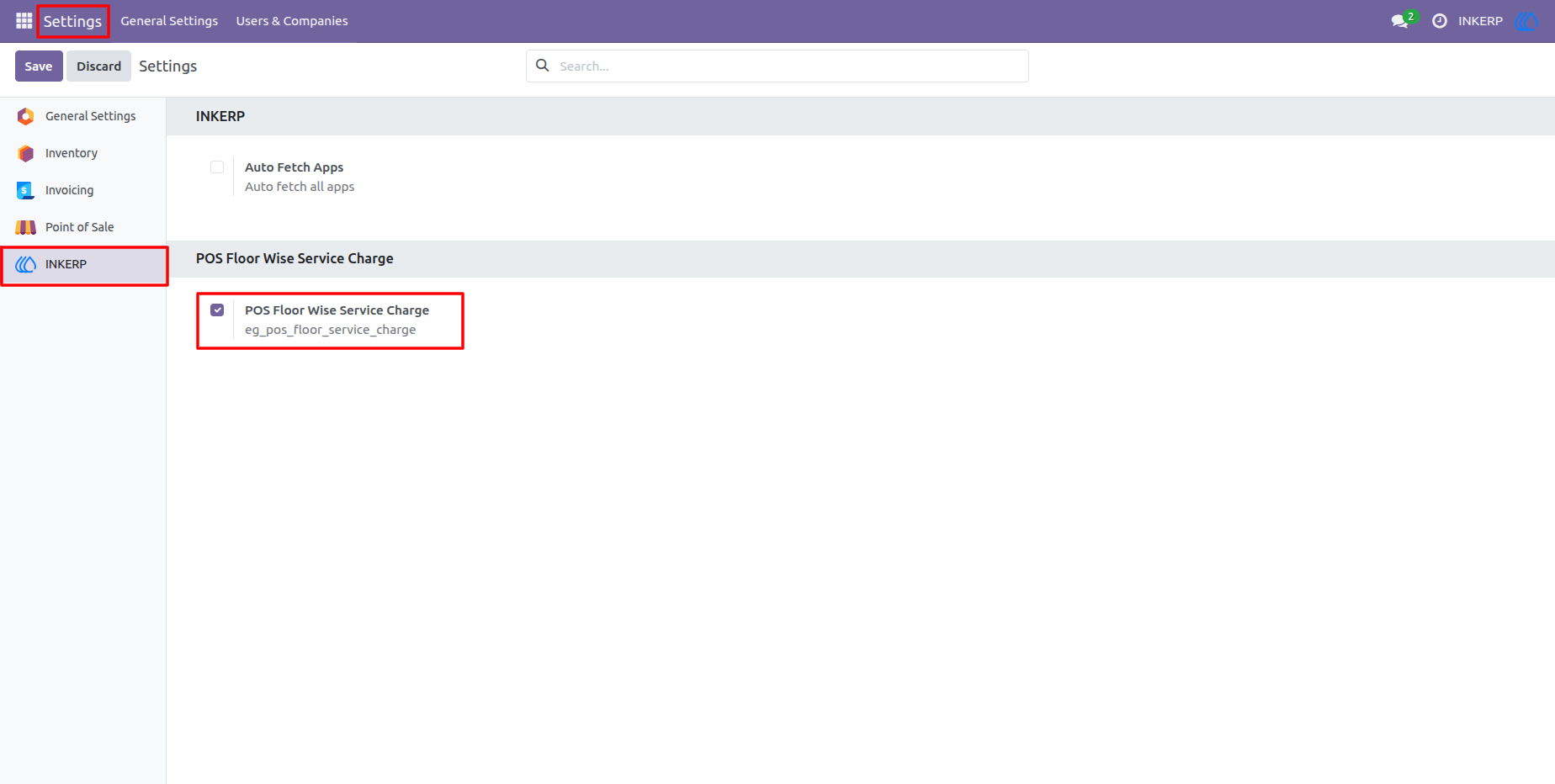Select the Invoicing settings tab label
The width and height of the screenshot is (1555, 784).
70,190
